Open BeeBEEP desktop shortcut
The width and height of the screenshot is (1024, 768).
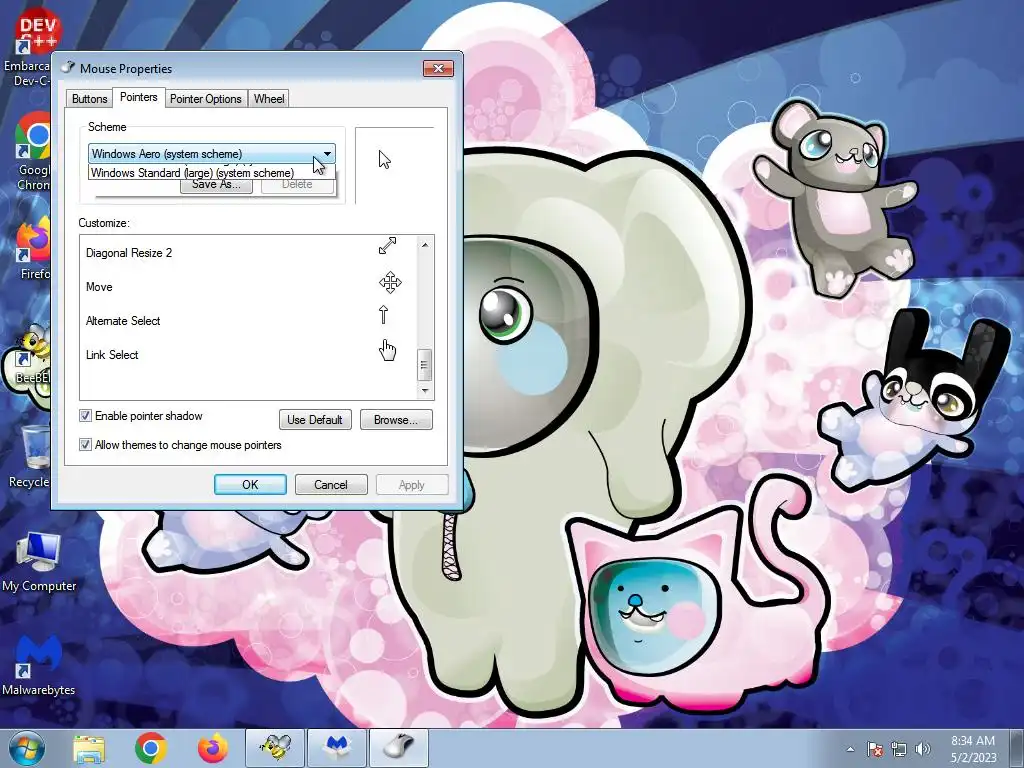[31, 356]
